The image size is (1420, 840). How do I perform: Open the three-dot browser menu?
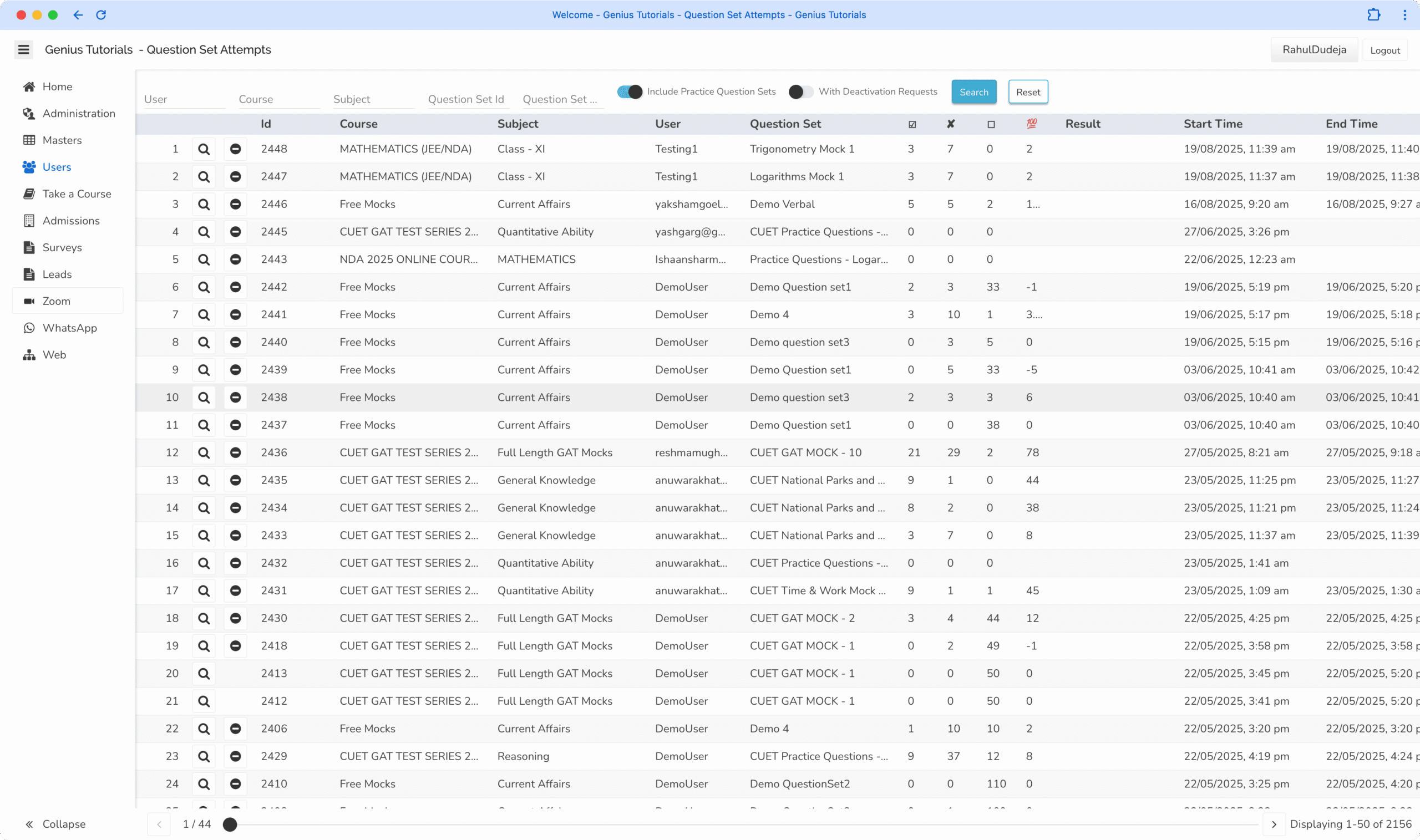point(1404,15)
